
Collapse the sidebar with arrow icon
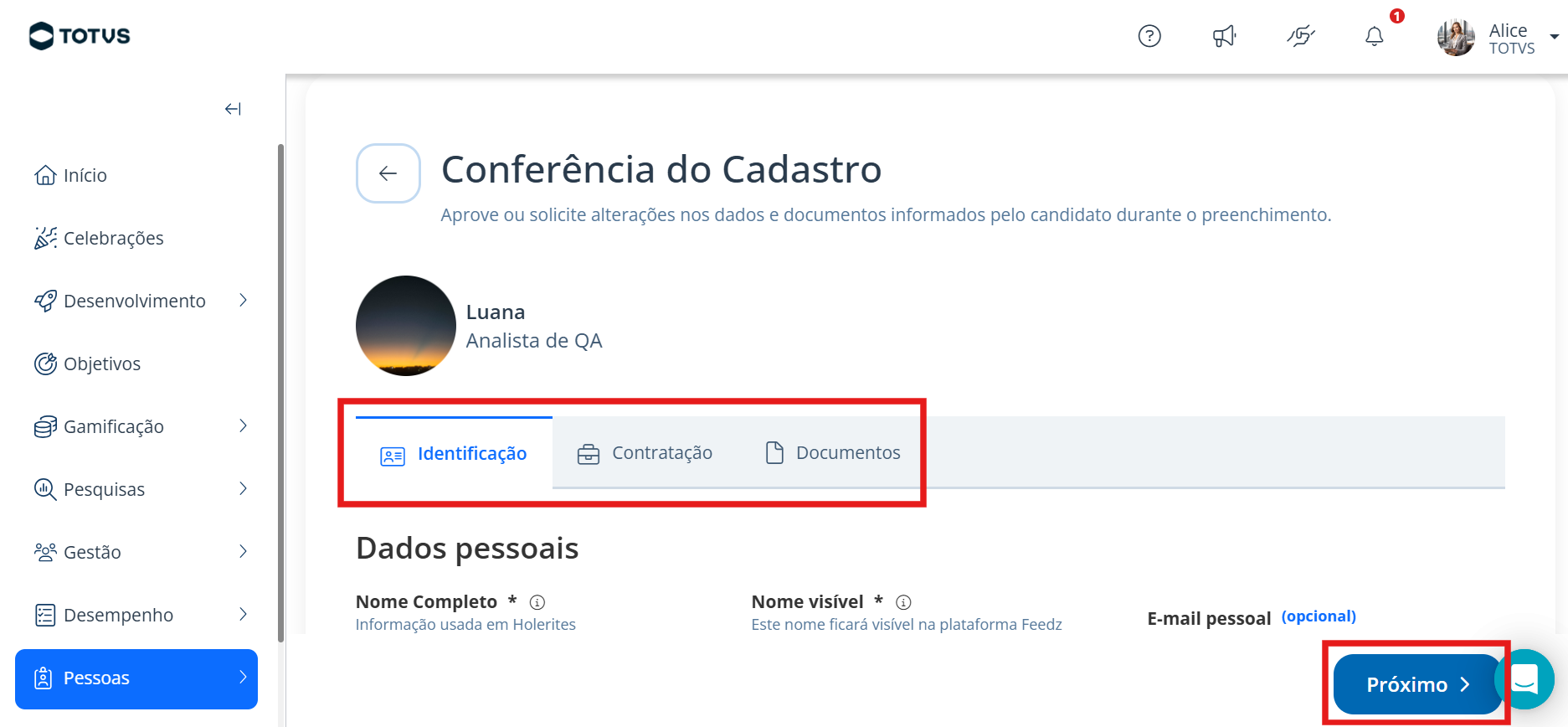(x=233, y=109)
